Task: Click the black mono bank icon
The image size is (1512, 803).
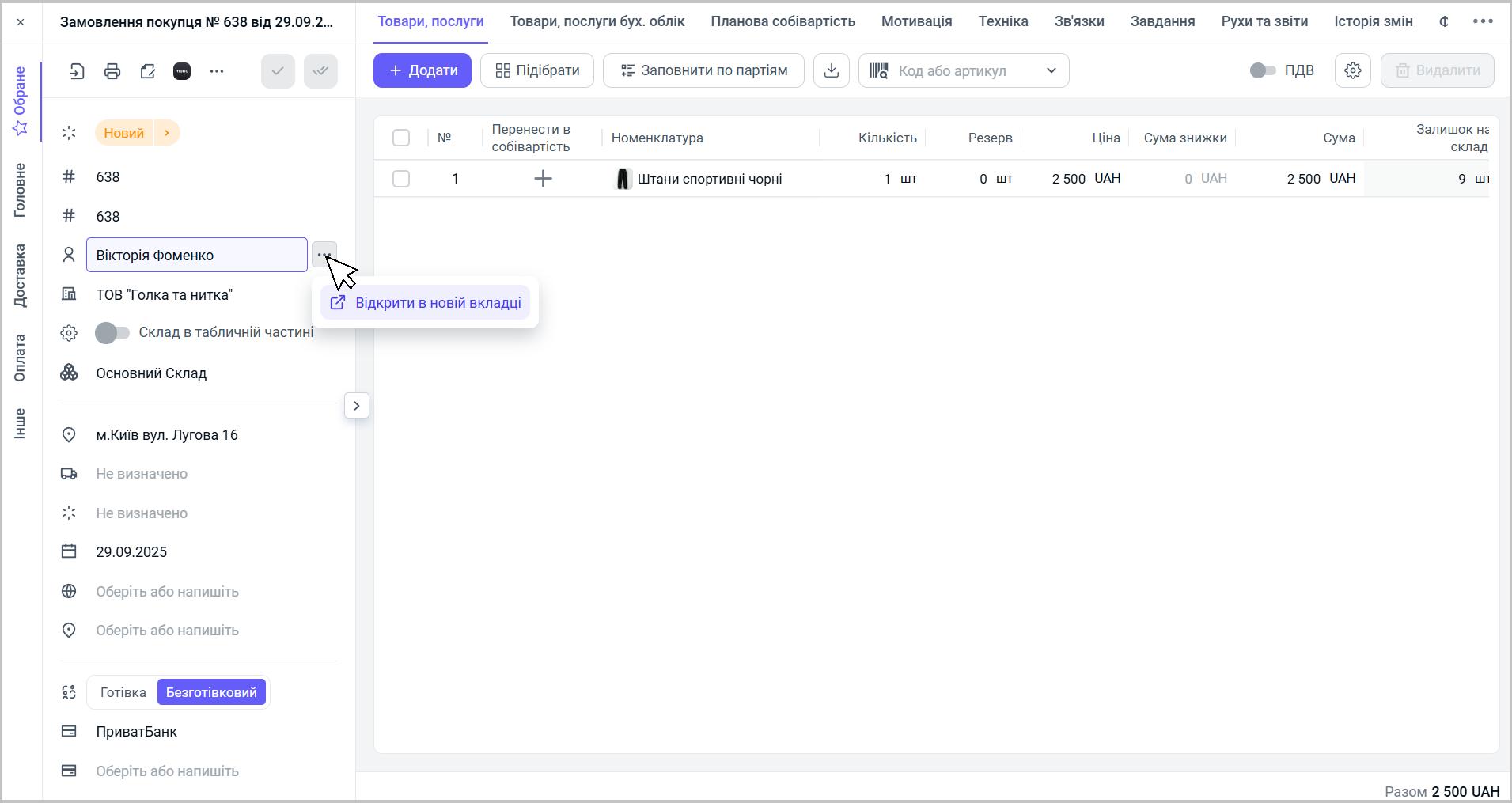Action: (182, 71)
